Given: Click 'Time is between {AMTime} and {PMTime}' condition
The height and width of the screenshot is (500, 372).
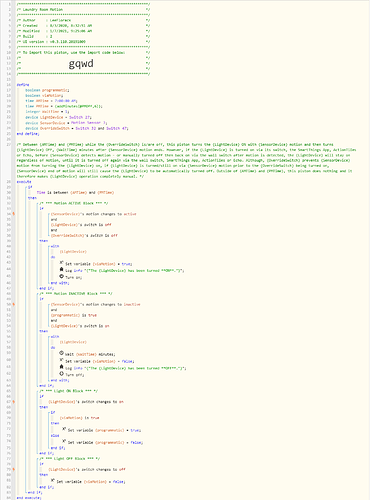Looking at the screenshot, I should tap(75, 192).
